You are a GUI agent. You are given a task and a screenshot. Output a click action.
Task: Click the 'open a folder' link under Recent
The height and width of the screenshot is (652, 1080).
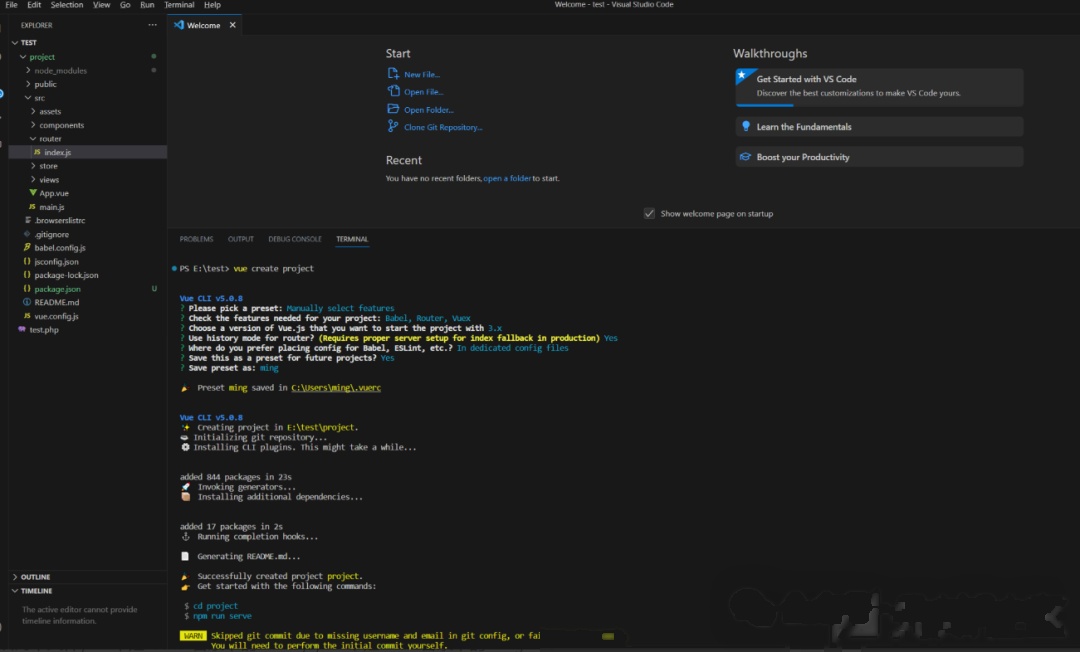(507, 178)
